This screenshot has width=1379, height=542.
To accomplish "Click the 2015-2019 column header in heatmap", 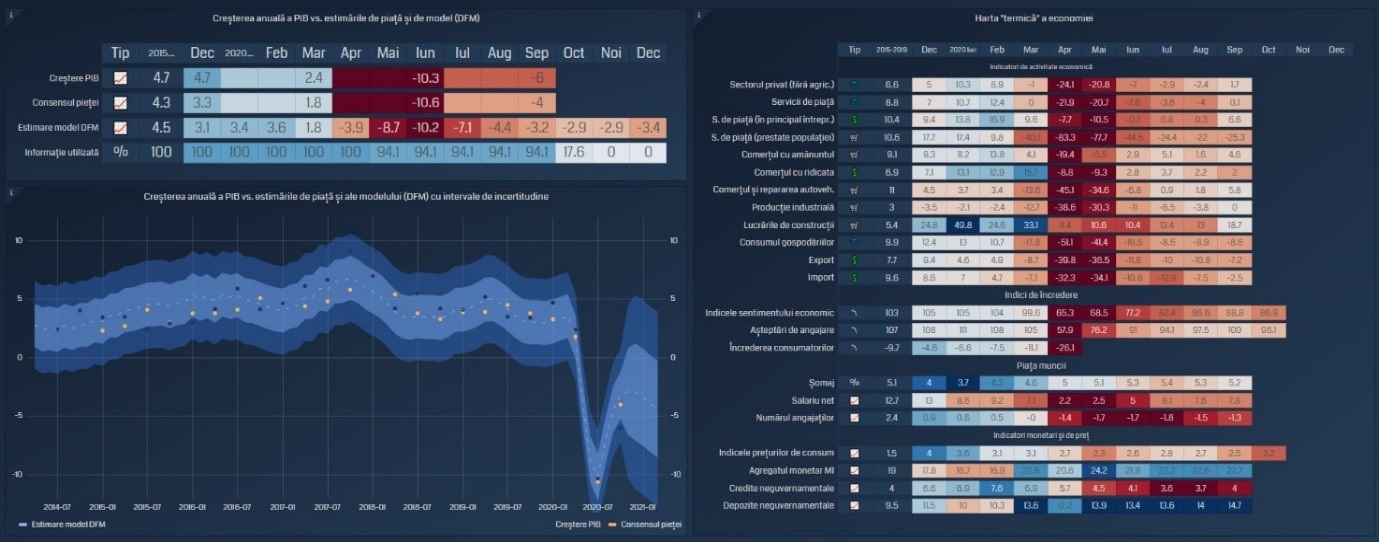I will tap(892, 49).
